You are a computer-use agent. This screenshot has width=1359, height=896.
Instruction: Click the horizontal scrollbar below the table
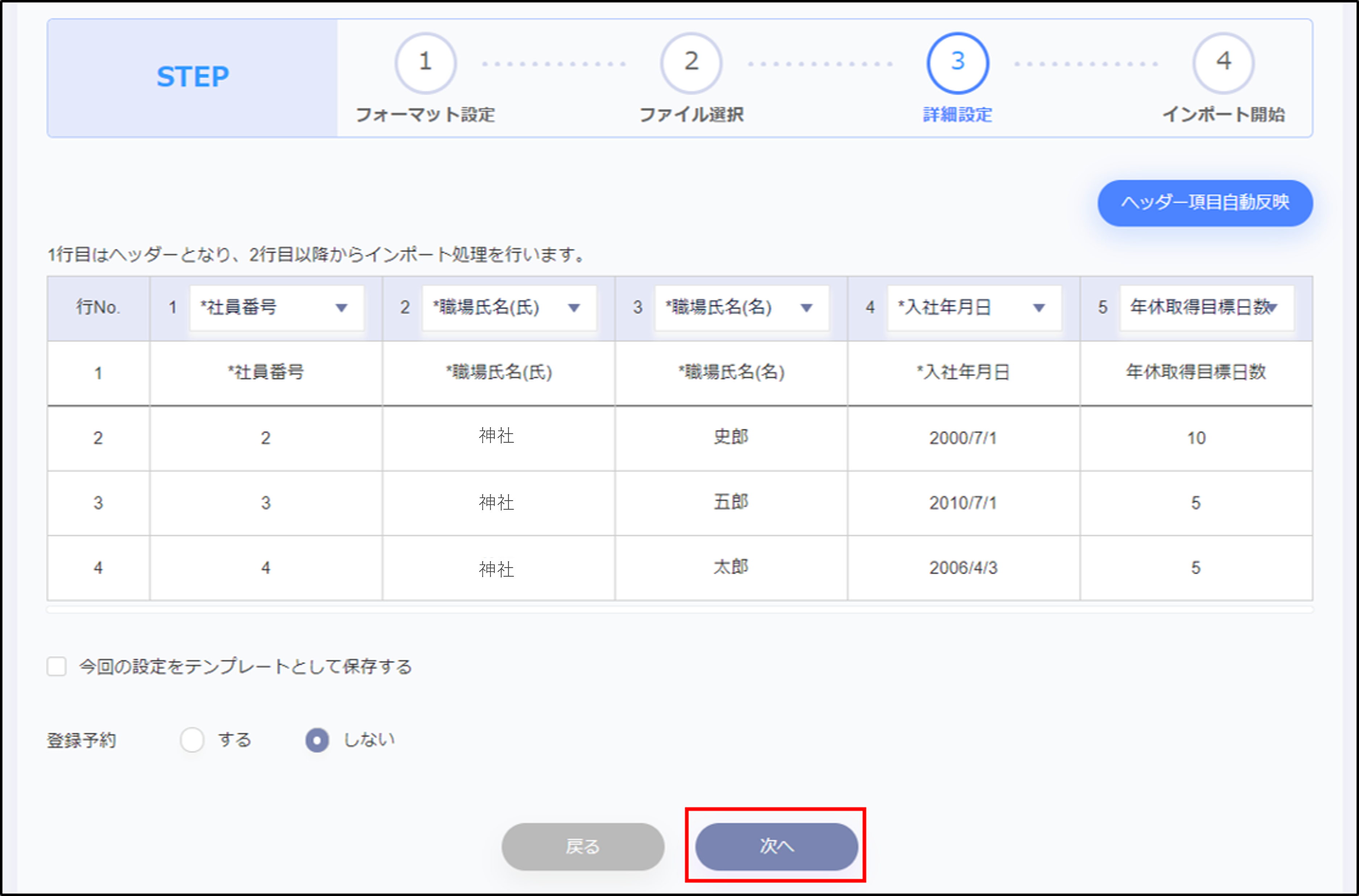[679, 610]
